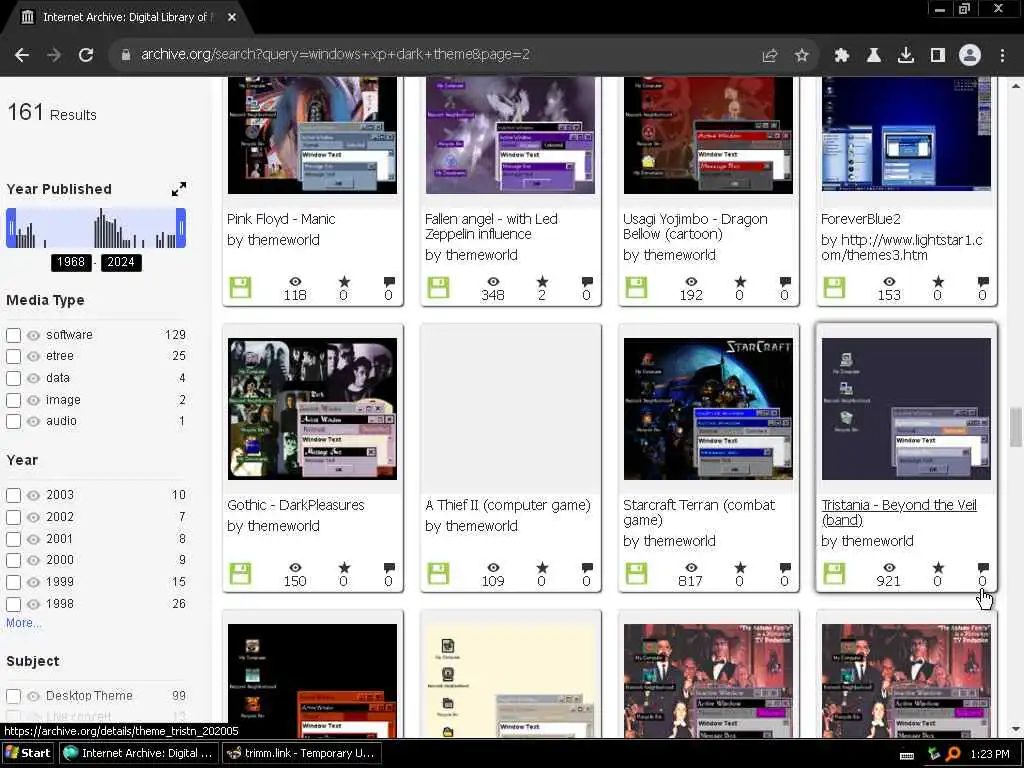Screen dimensions: 1024x768
Task: Open the Windows Start menu
Action: point(27,753)
